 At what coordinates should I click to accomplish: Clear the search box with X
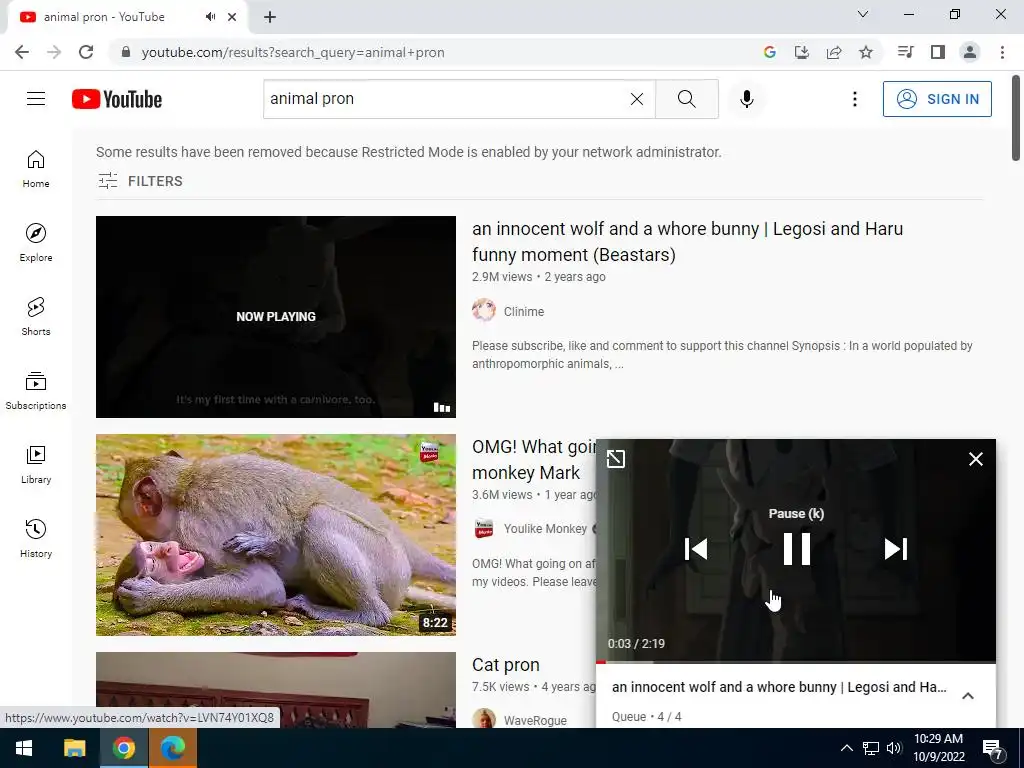point(637,99)
